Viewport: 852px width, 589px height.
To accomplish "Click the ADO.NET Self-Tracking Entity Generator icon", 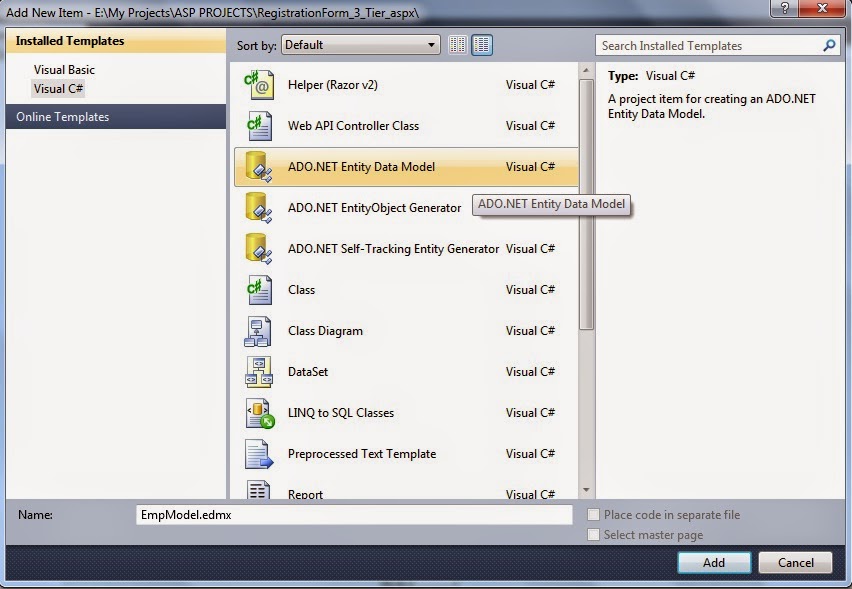I will point(259,249).
